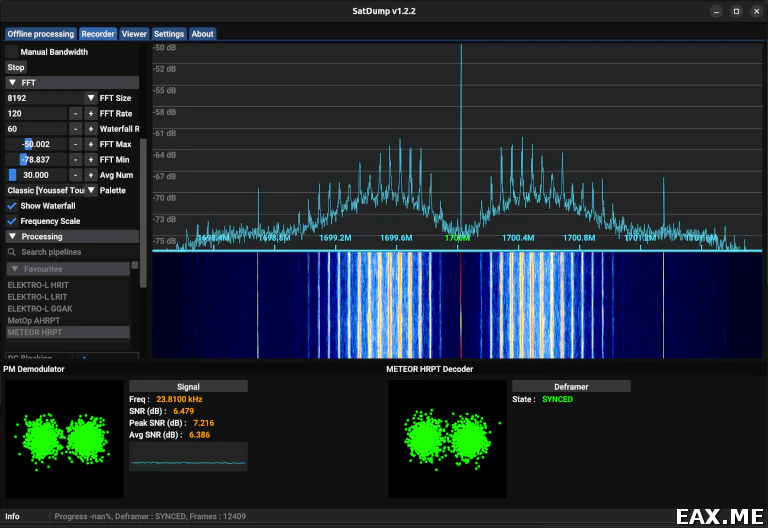Select METEOR HRPT pipeline
The height and width of the screenshot is (528, 768).
pyautogui.click(x=68, y=332)
